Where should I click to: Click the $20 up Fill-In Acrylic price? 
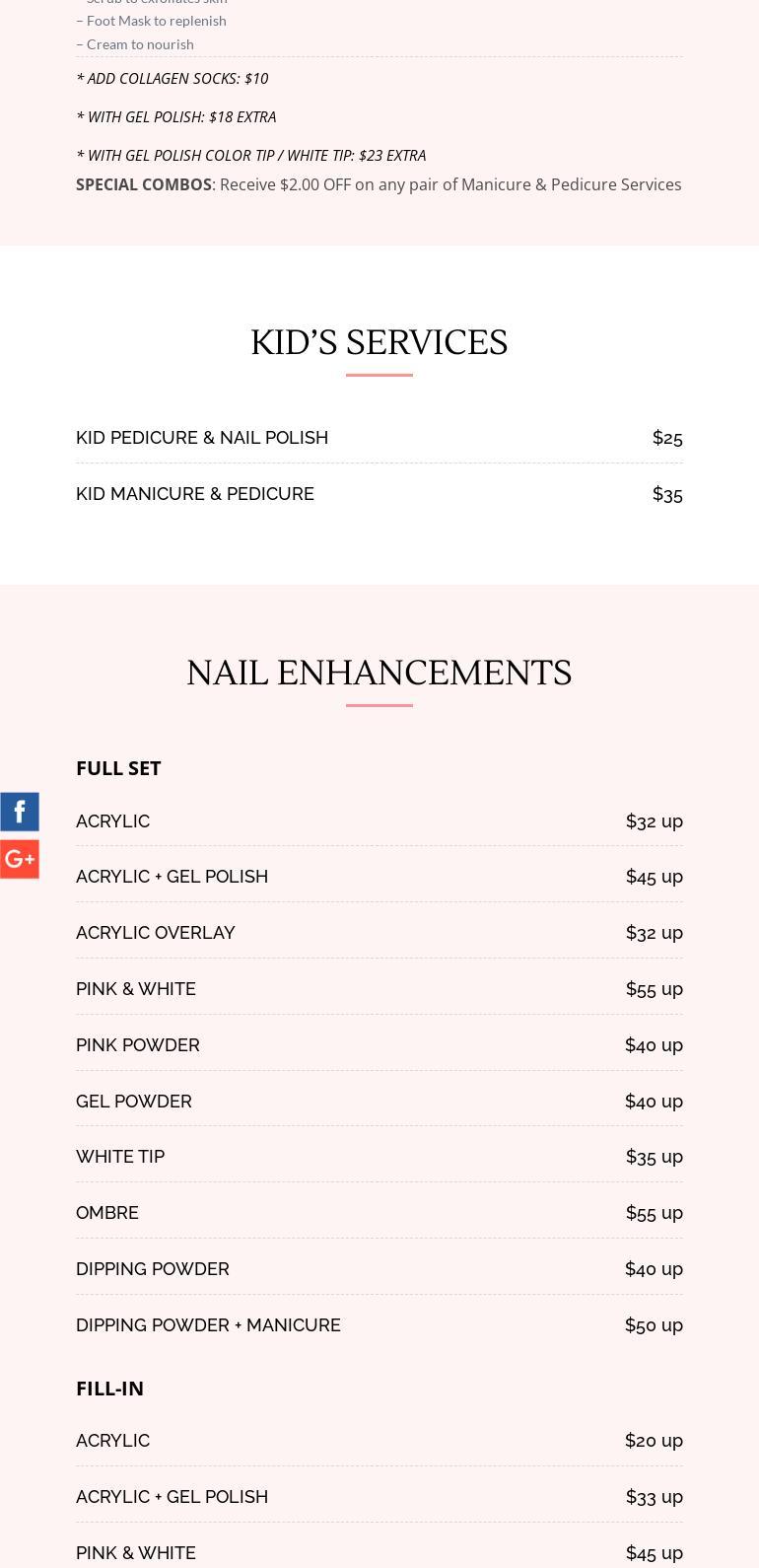coord(654,1440)
